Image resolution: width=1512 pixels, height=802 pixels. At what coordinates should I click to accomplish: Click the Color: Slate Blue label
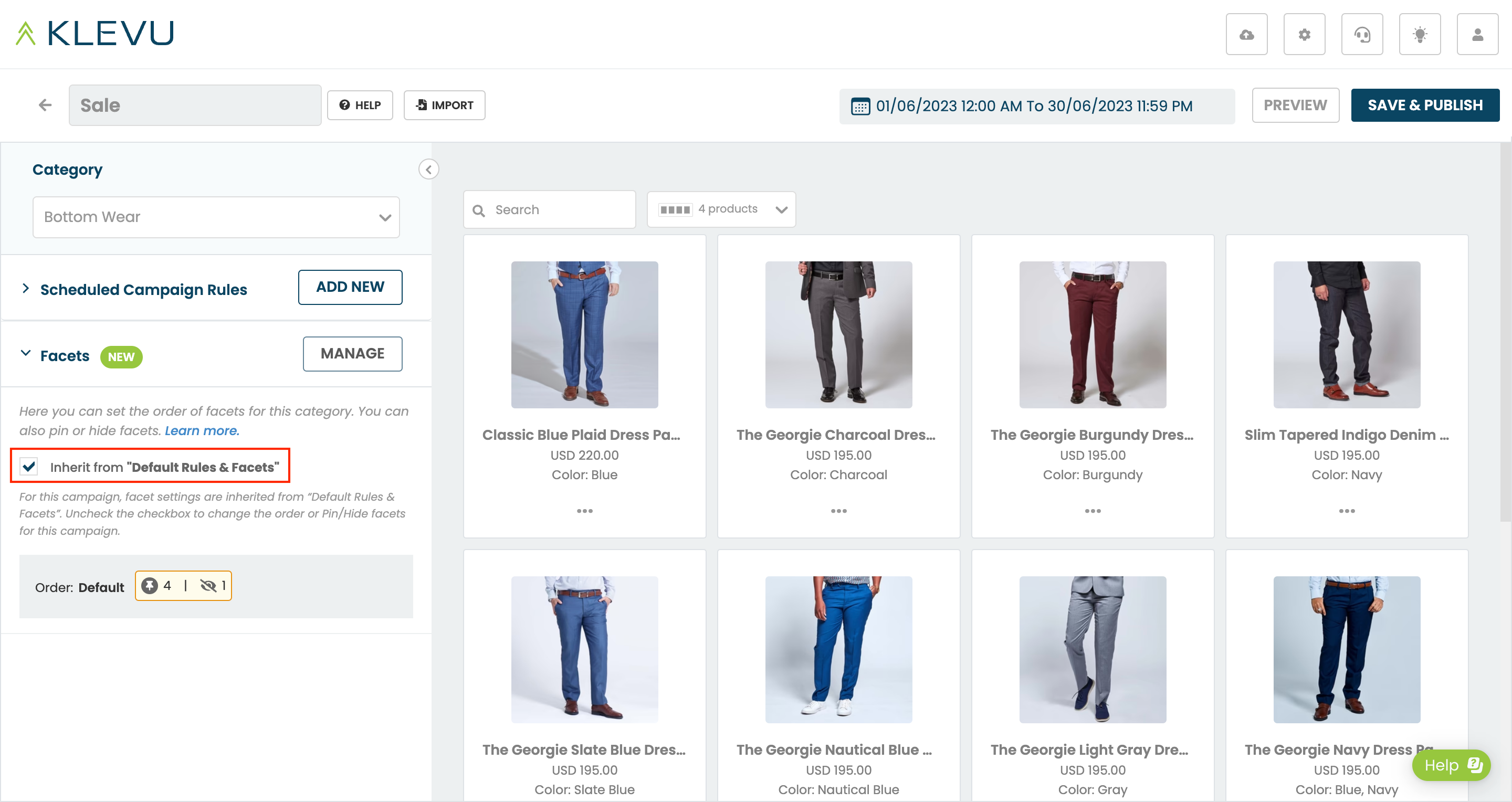(x=585, y=790)
